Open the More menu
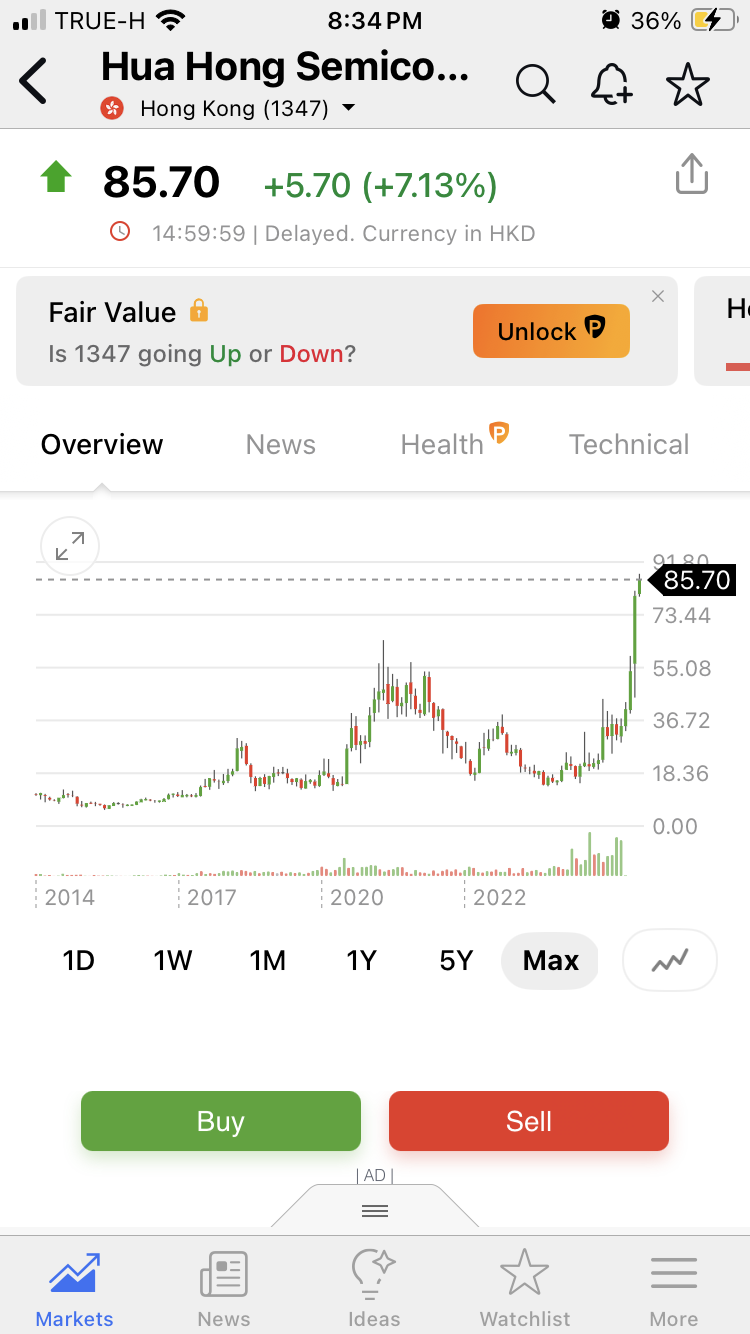This screenshot has height=1334, width=750. point(674,1289)
